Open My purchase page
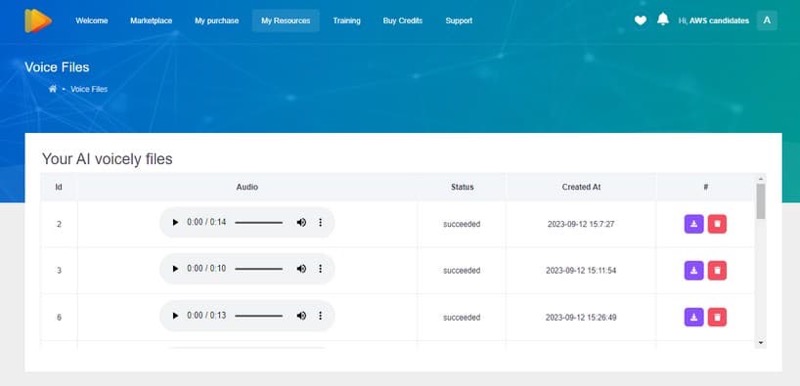 pyautogui.click(x=217, y=21)
